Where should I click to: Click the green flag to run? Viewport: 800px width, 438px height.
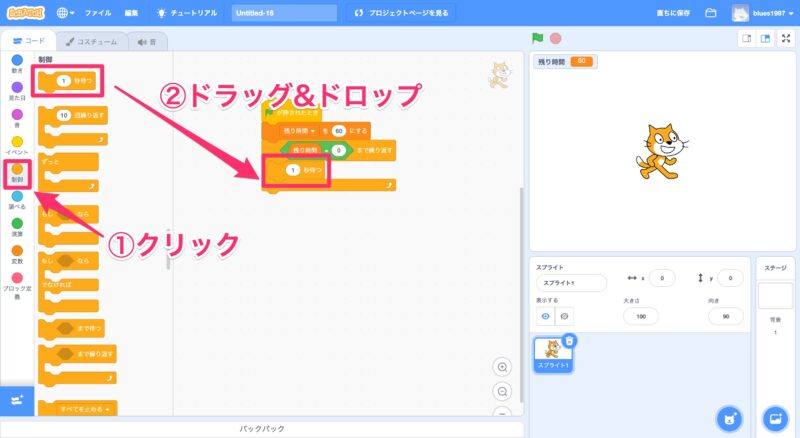[538, 38]
